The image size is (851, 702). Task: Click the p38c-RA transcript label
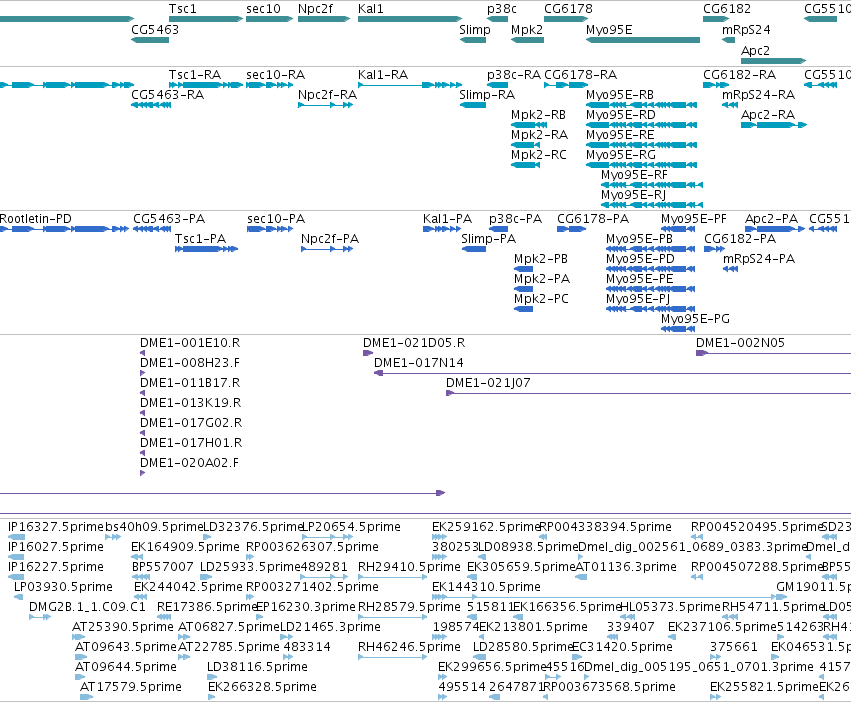(514, 75)
